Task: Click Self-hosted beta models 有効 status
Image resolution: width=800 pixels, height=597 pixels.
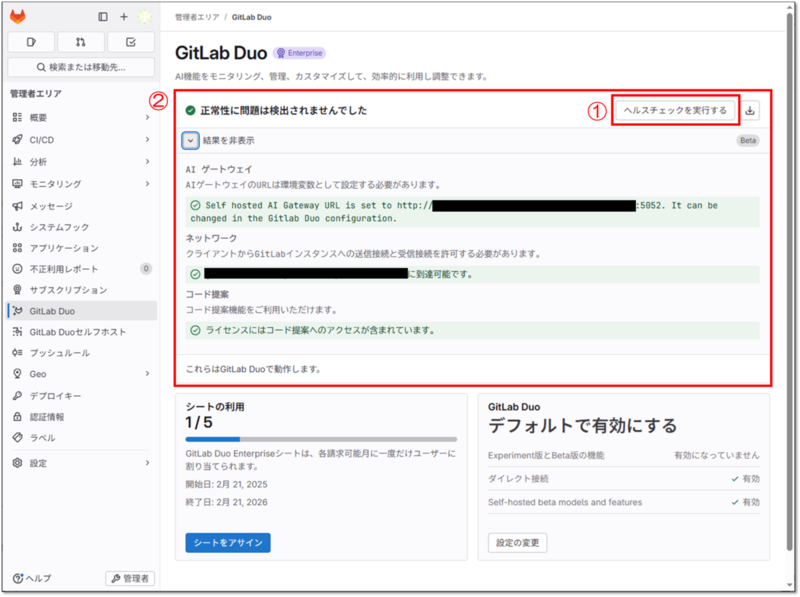Action: [745, 502]
